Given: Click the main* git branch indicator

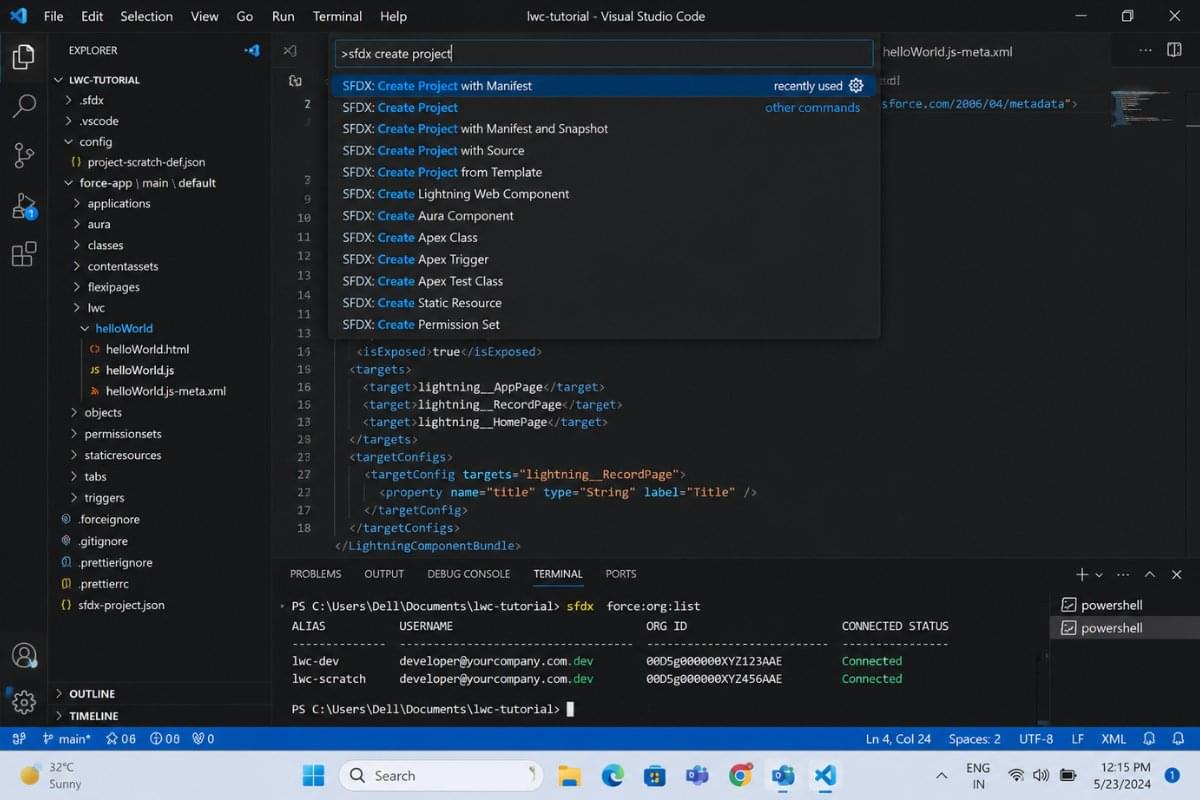Looking at the screenshot, I should (67, 739).
